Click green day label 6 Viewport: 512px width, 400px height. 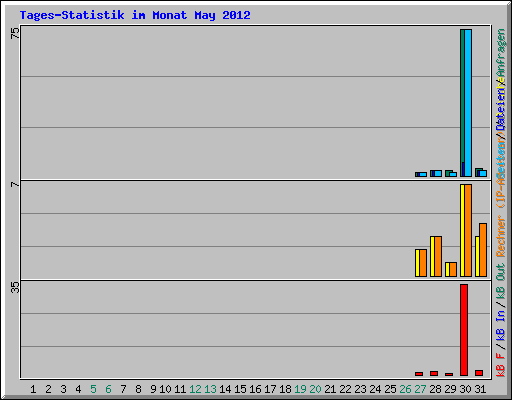[108, 389]
